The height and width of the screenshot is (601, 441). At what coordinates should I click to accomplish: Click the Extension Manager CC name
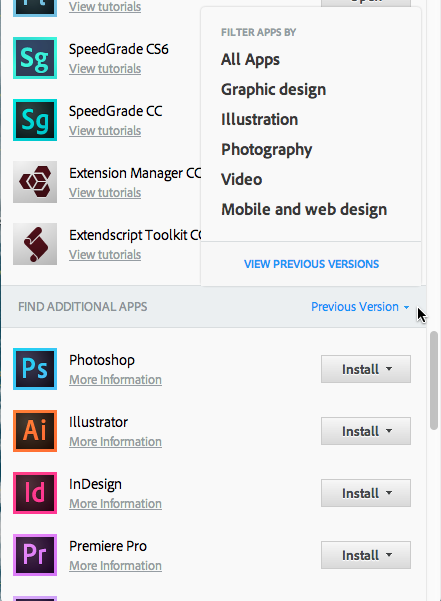click(x=135, y=173)
